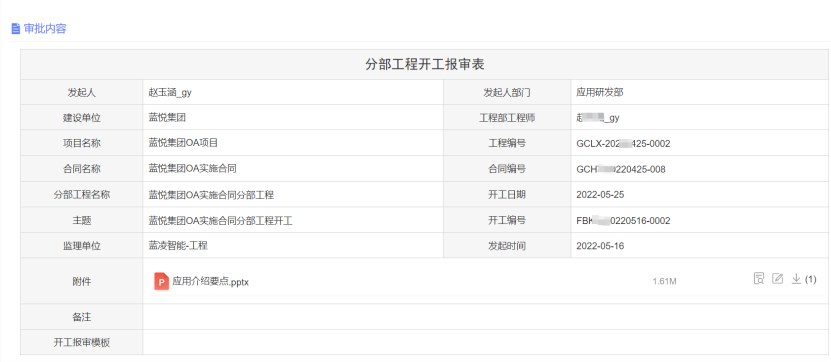
Task: Open the 审批内容 section heading
Action: tap(45, 29)
